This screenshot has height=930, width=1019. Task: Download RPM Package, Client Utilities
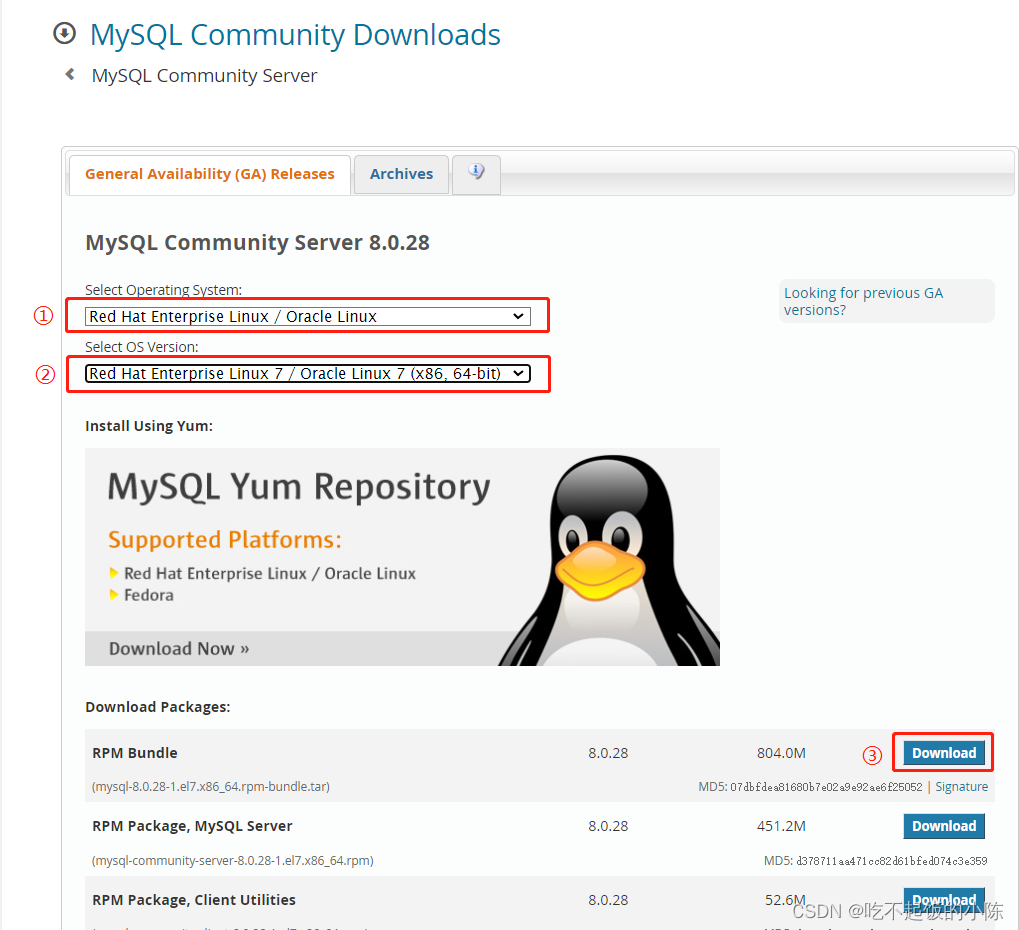[x=944, y=899]
